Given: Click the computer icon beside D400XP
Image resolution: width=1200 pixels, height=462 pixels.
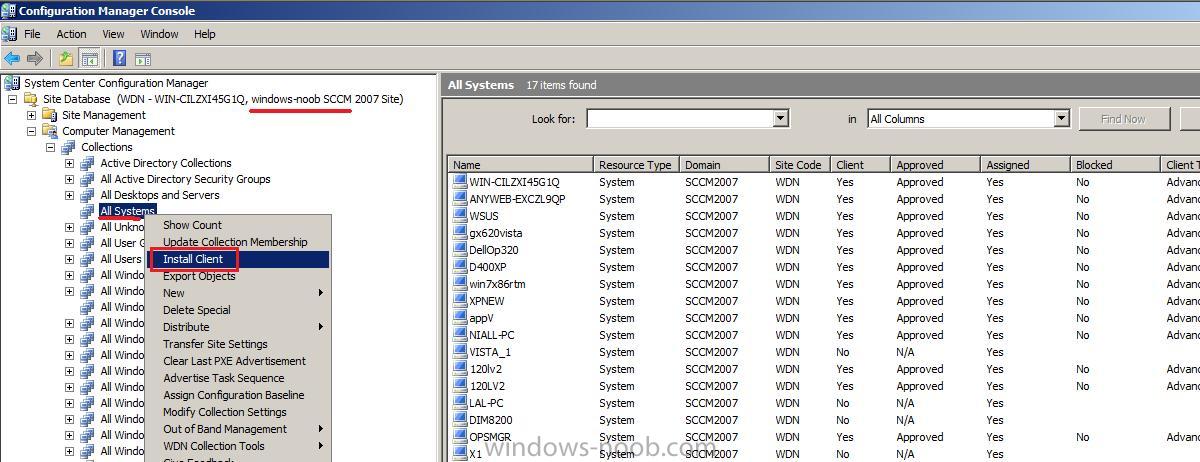Looking at the screenshot, I should coord(460,267).
